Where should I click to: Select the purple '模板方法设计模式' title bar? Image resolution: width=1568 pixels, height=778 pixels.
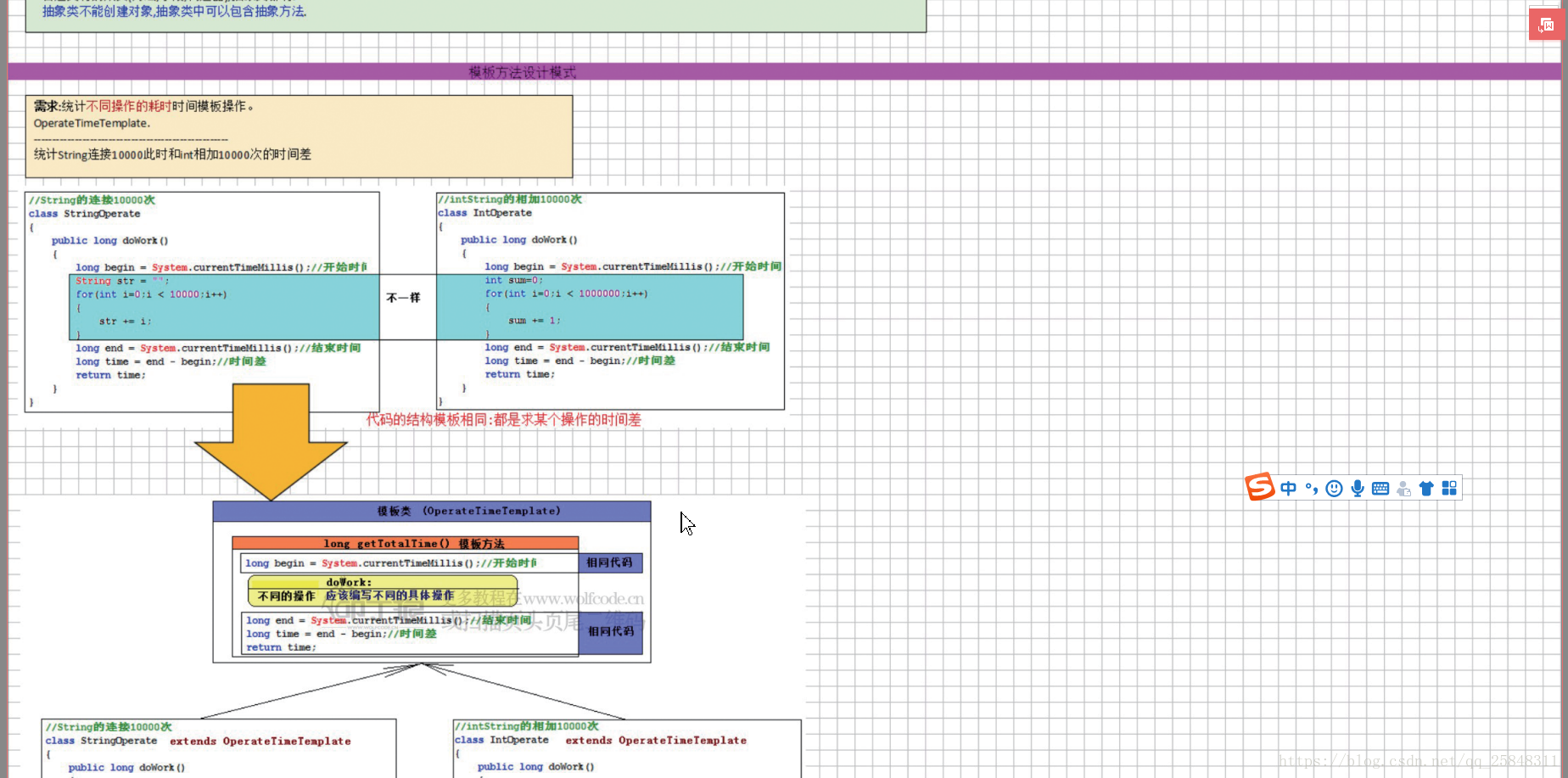[784, 72]
